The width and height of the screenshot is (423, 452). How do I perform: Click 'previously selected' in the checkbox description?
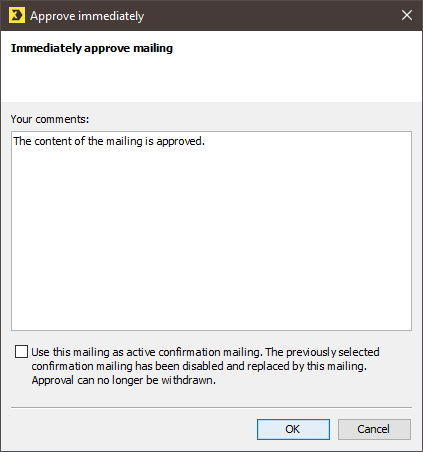(333, 352)
